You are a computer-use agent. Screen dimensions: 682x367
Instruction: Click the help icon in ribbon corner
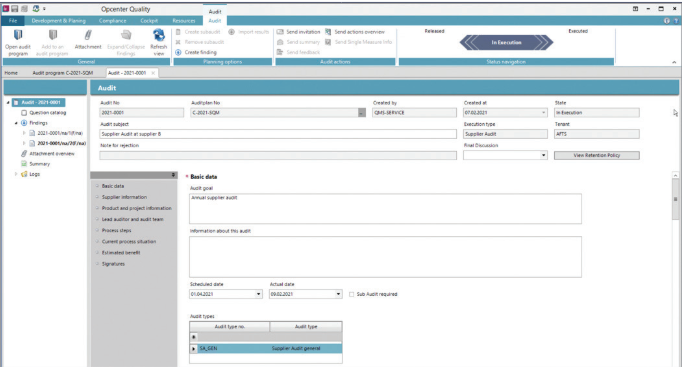(676, 21)
